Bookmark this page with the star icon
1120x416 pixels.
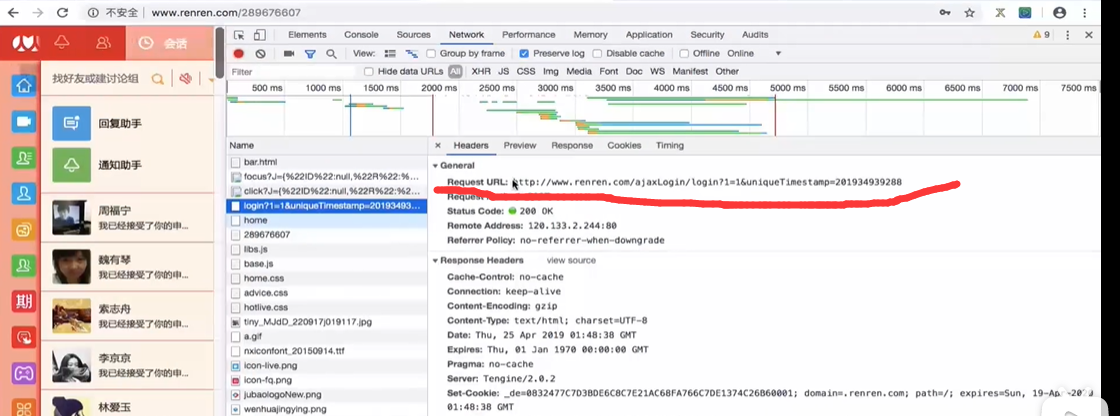(x=969, y=13)
